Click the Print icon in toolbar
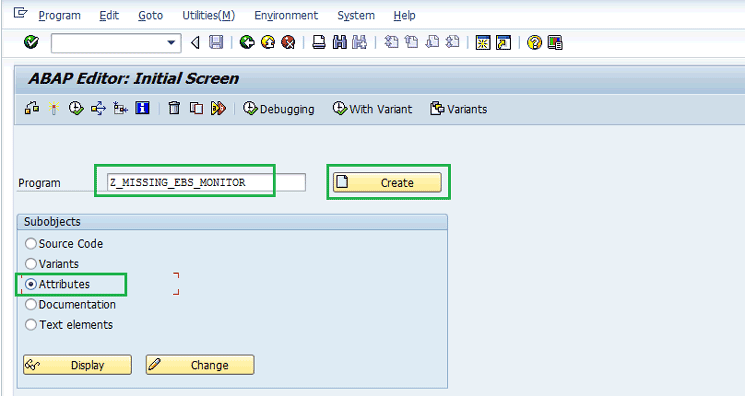This screenshot has height=396, width=745. coord(319,43)
